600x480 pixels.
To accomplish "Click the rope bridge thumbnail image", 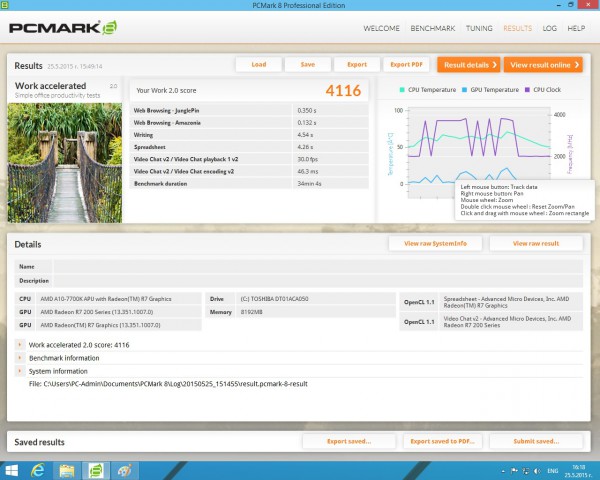I will [65, 163].
